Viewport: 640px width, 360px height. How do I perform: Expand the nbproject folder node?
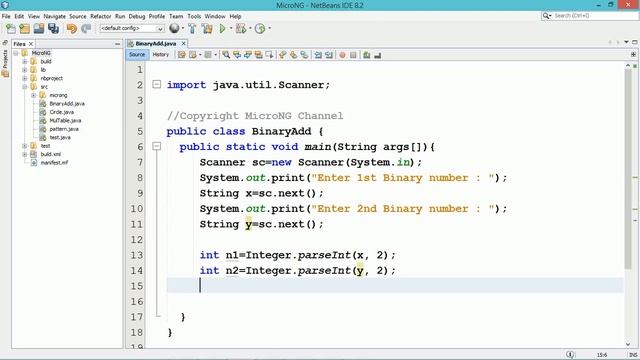coord(24,78)
